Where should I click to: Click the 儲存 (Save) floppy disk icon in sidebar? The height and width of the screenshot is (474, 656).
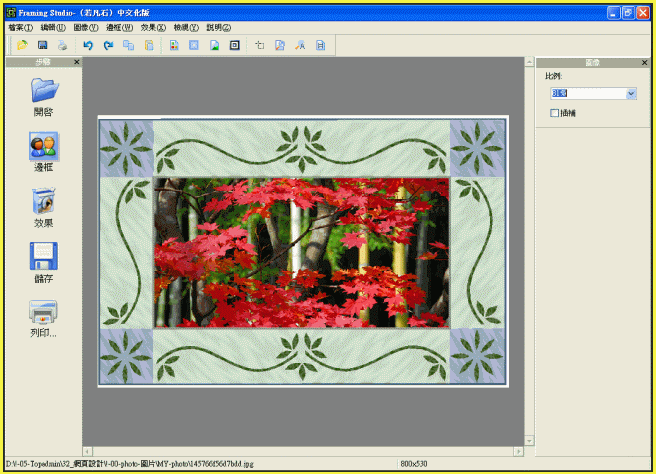44,256
